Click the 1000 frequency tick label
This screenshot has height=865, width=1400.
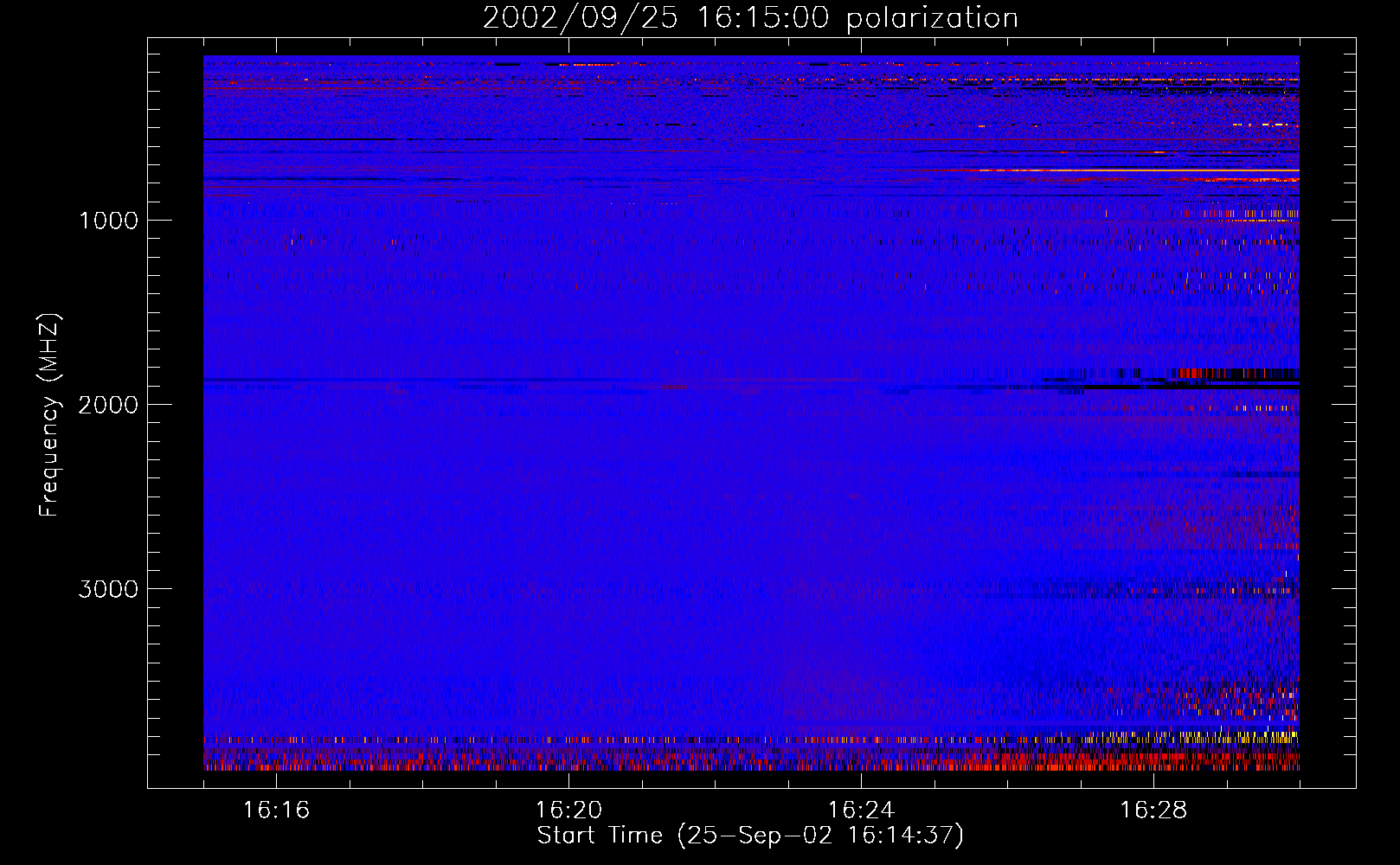[108, 221]
